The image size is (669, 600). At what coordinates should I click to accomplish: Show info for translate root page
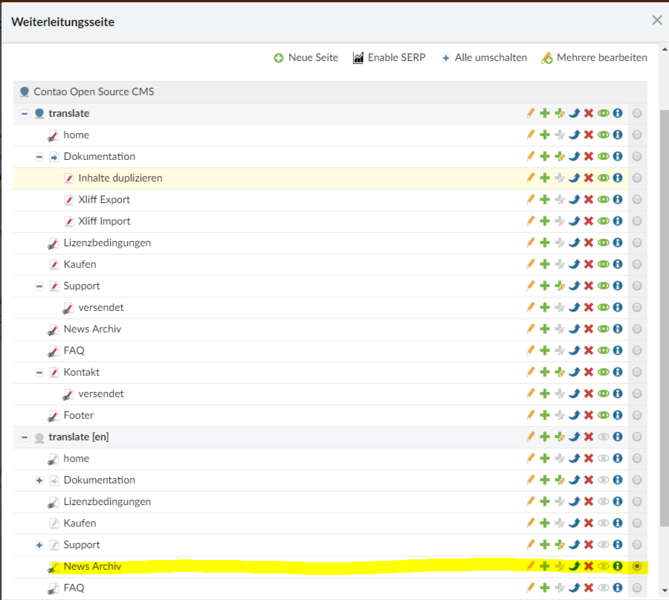coord(618,113)
